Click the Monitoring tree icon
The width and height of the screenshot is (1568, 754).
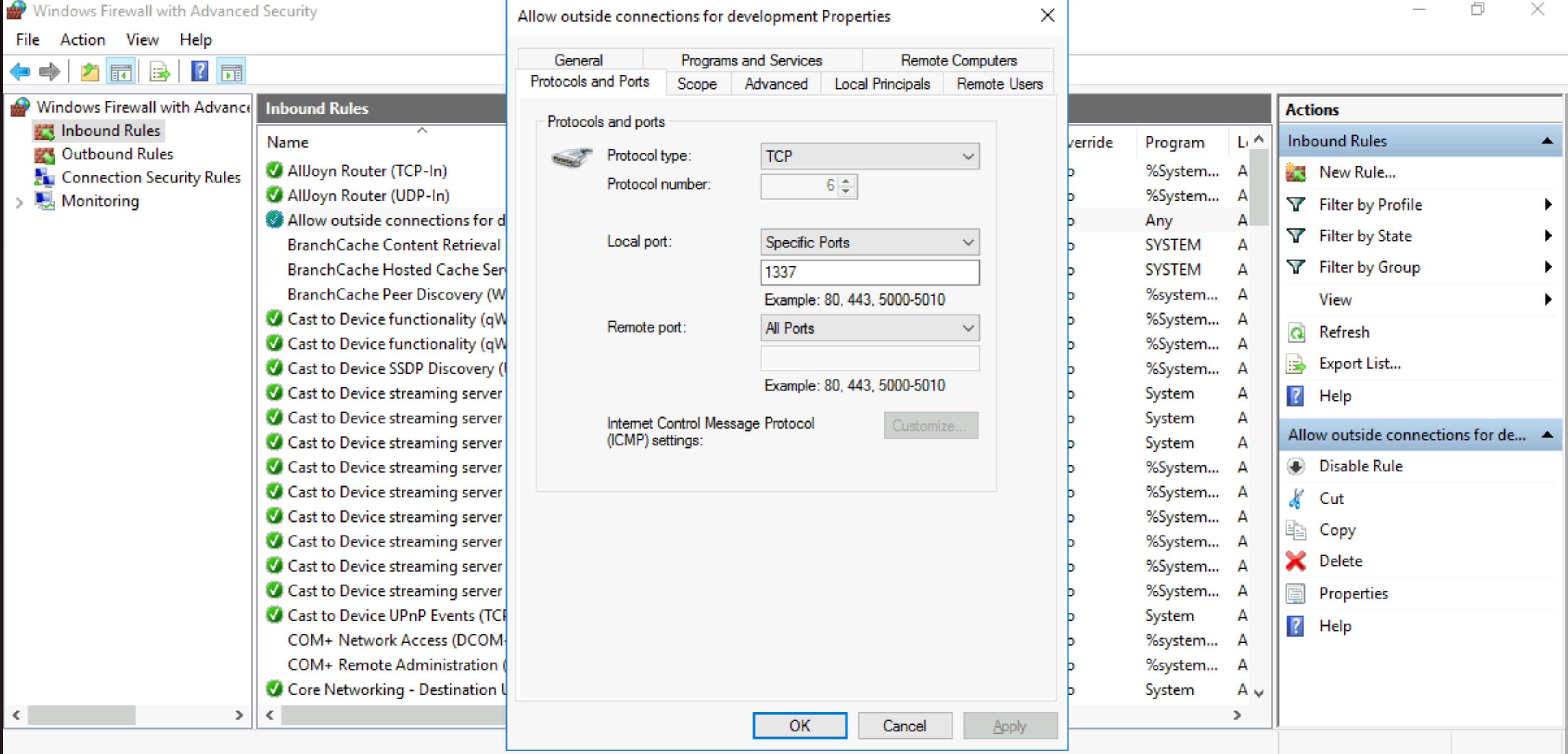click(x=45, y=201)
